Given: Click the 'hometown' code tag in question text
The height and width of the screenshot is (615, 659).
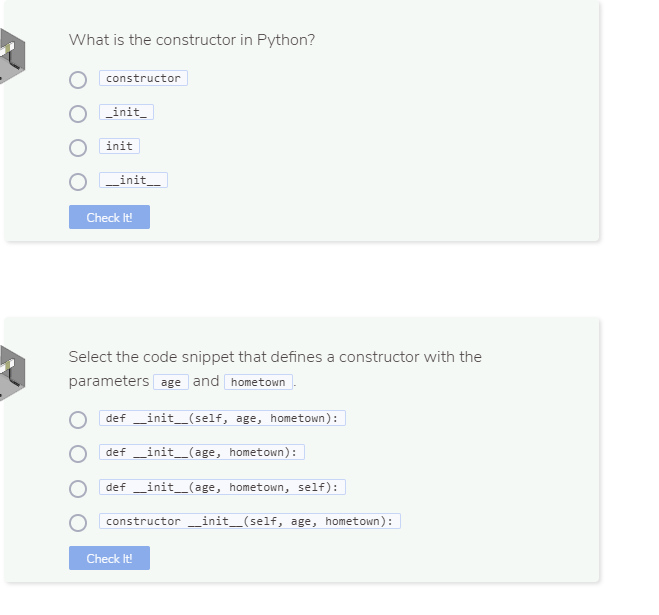Looking at the screenshot, I should pos(258,382).
